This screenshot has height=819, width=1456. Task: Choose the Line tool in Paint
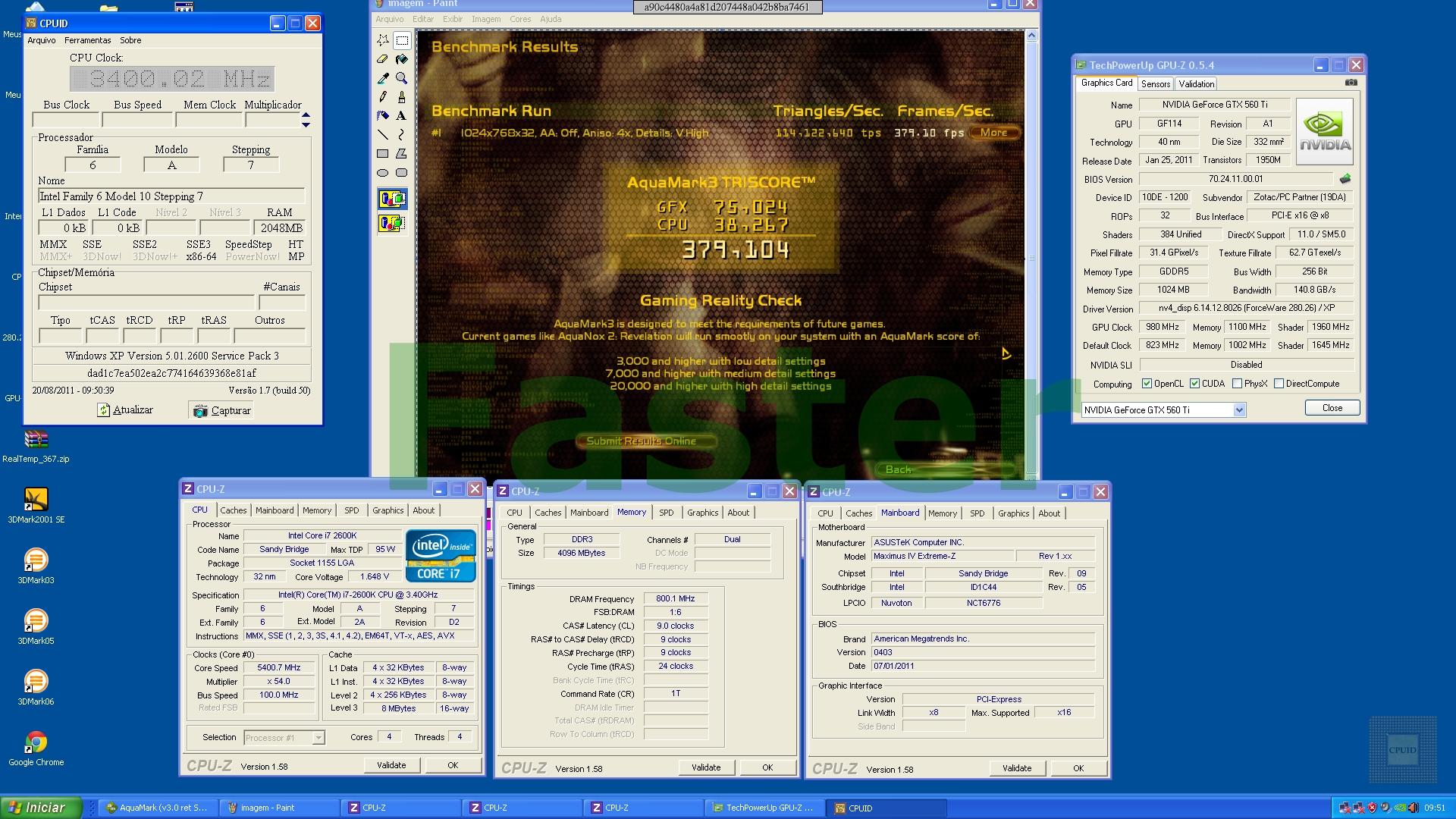point(383,135)
